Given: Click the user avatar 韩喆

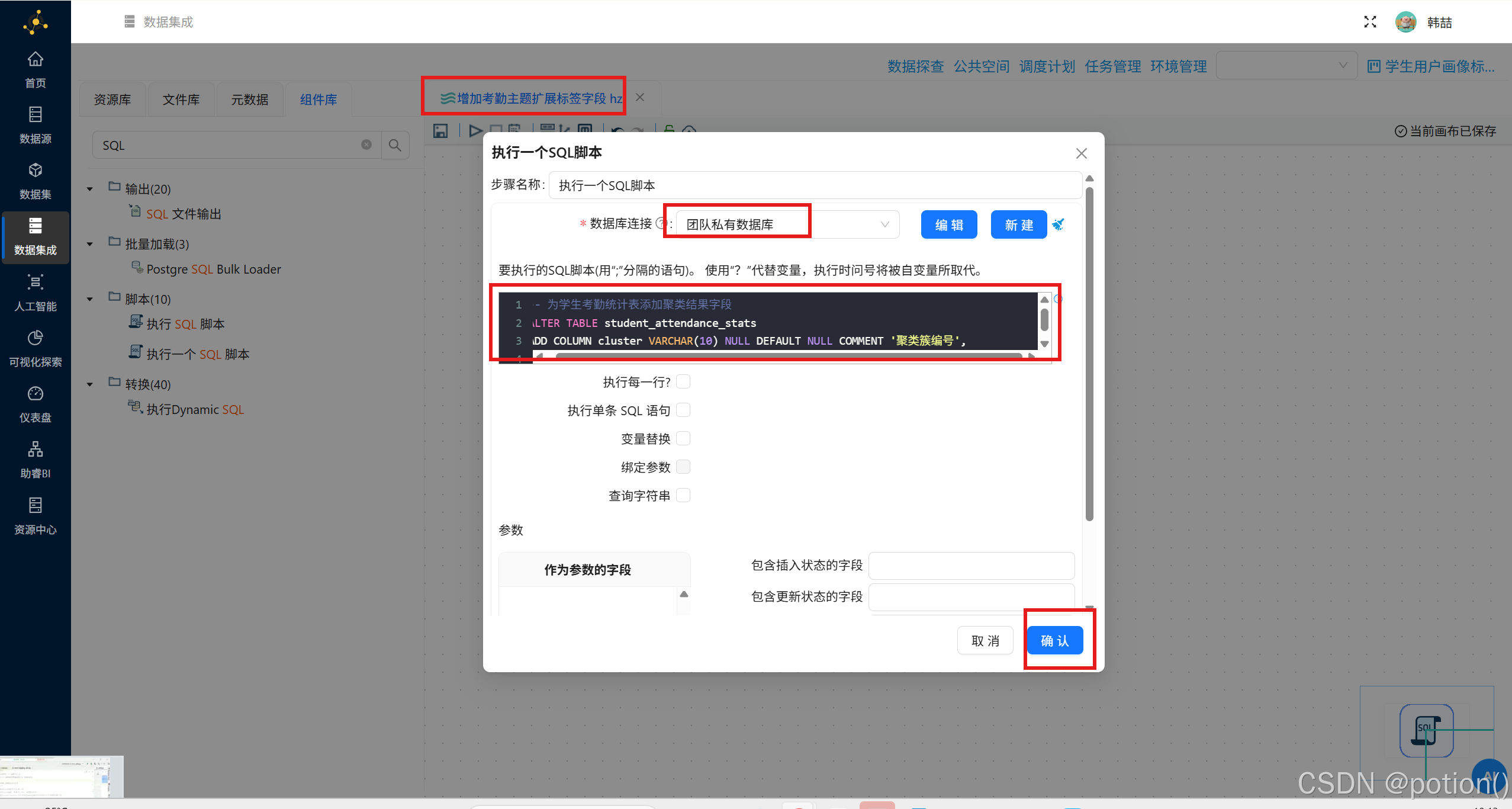Looking at the screenshot, I should point(1406,22).
